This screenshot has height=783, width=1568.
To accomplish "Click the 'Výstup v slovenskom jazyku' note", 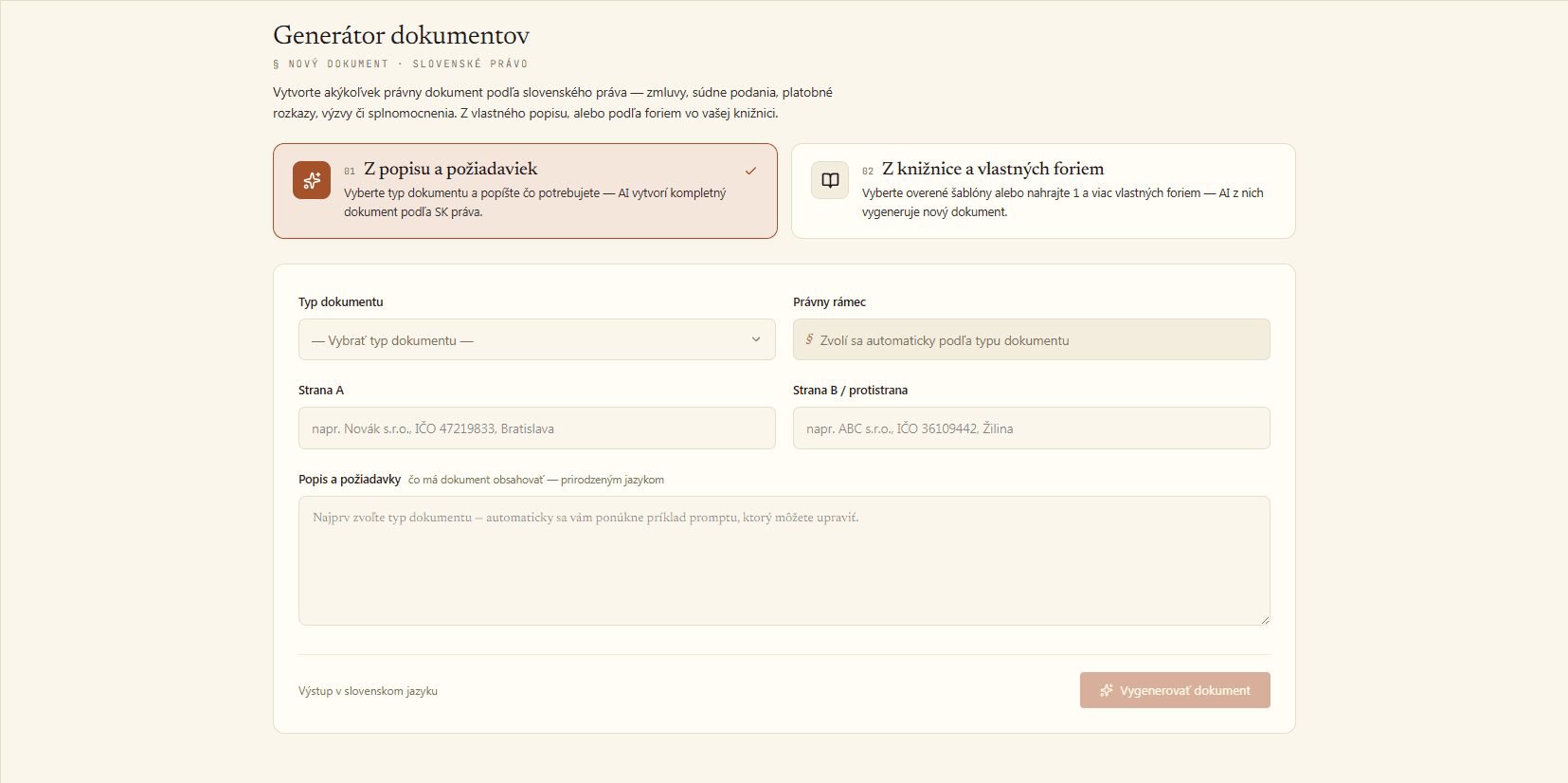I will point(368,691).
